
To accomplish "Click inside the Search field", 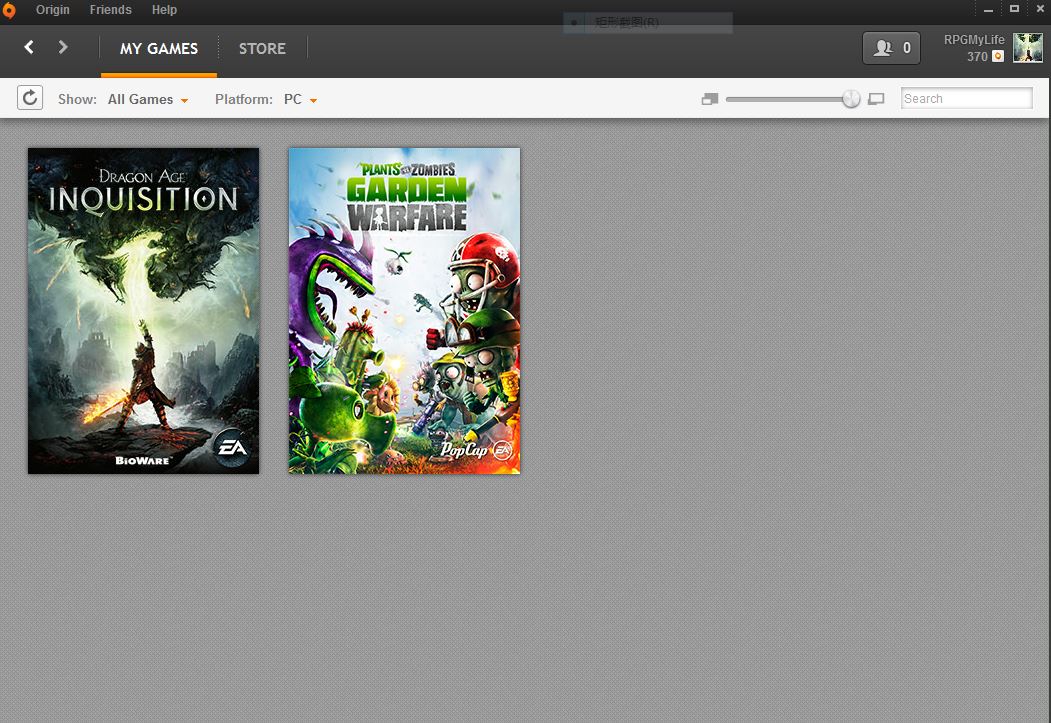I will (967, 98).
